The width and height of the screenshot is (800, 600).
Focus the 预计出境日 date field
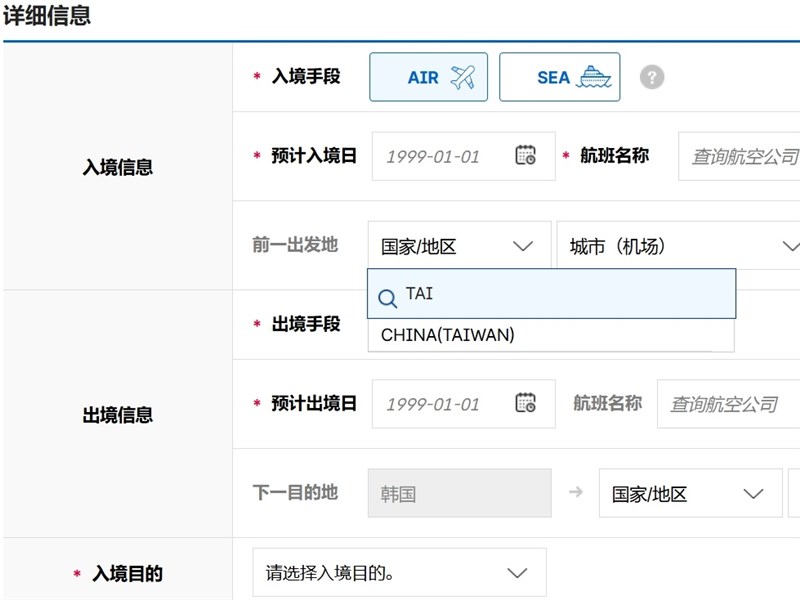pos(445,404)
